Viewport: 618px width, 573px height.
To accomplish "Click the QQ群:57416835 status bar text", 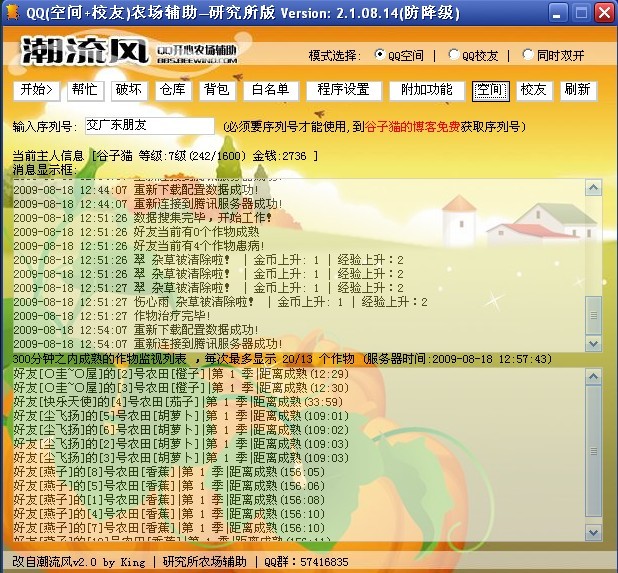I will (x=306, y=562).
